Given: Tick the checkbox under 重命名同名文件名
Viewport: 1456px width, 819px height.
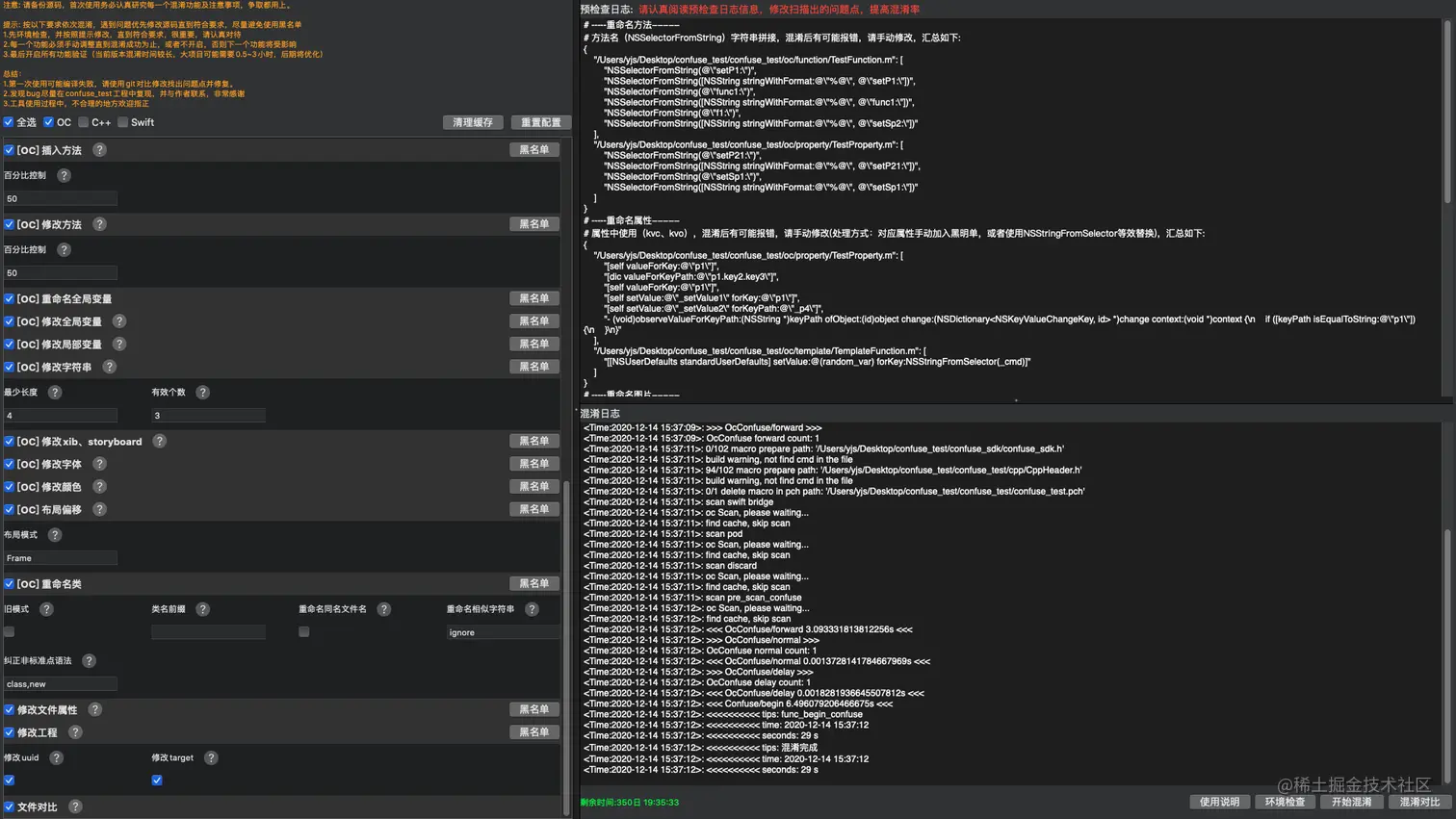Looking at the screenshot, I should (x=304, y=632).
